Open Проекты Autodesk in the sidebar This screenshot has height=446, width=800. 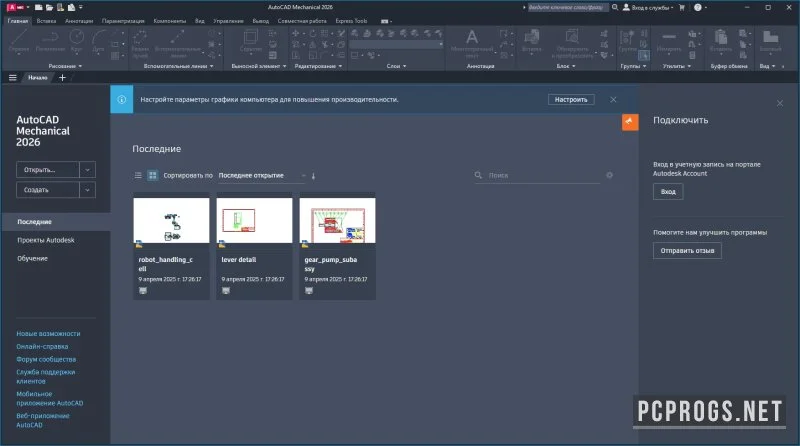[x=46, y=240]
